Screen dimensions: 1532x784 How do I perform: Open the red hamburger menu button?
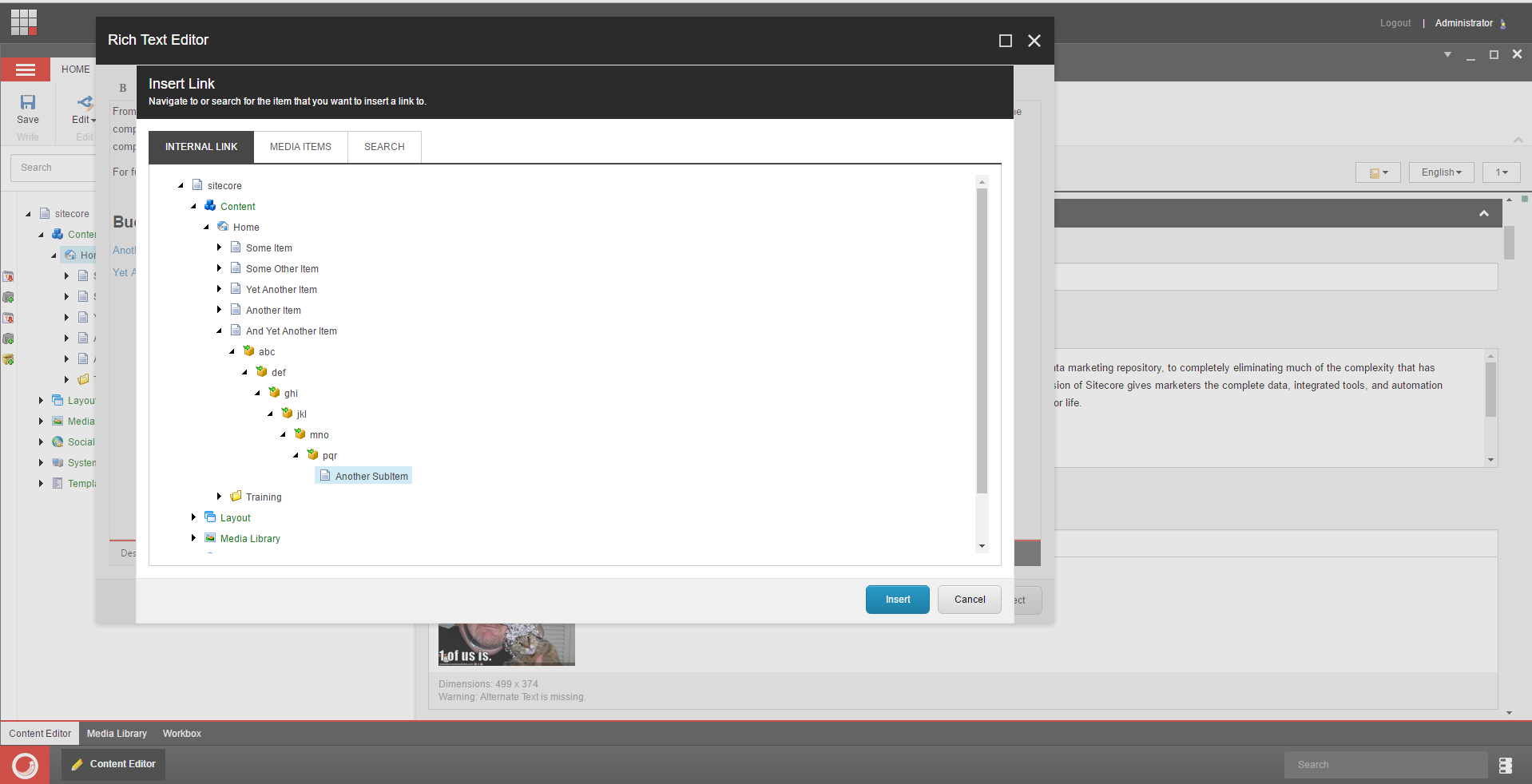point(26,70)
